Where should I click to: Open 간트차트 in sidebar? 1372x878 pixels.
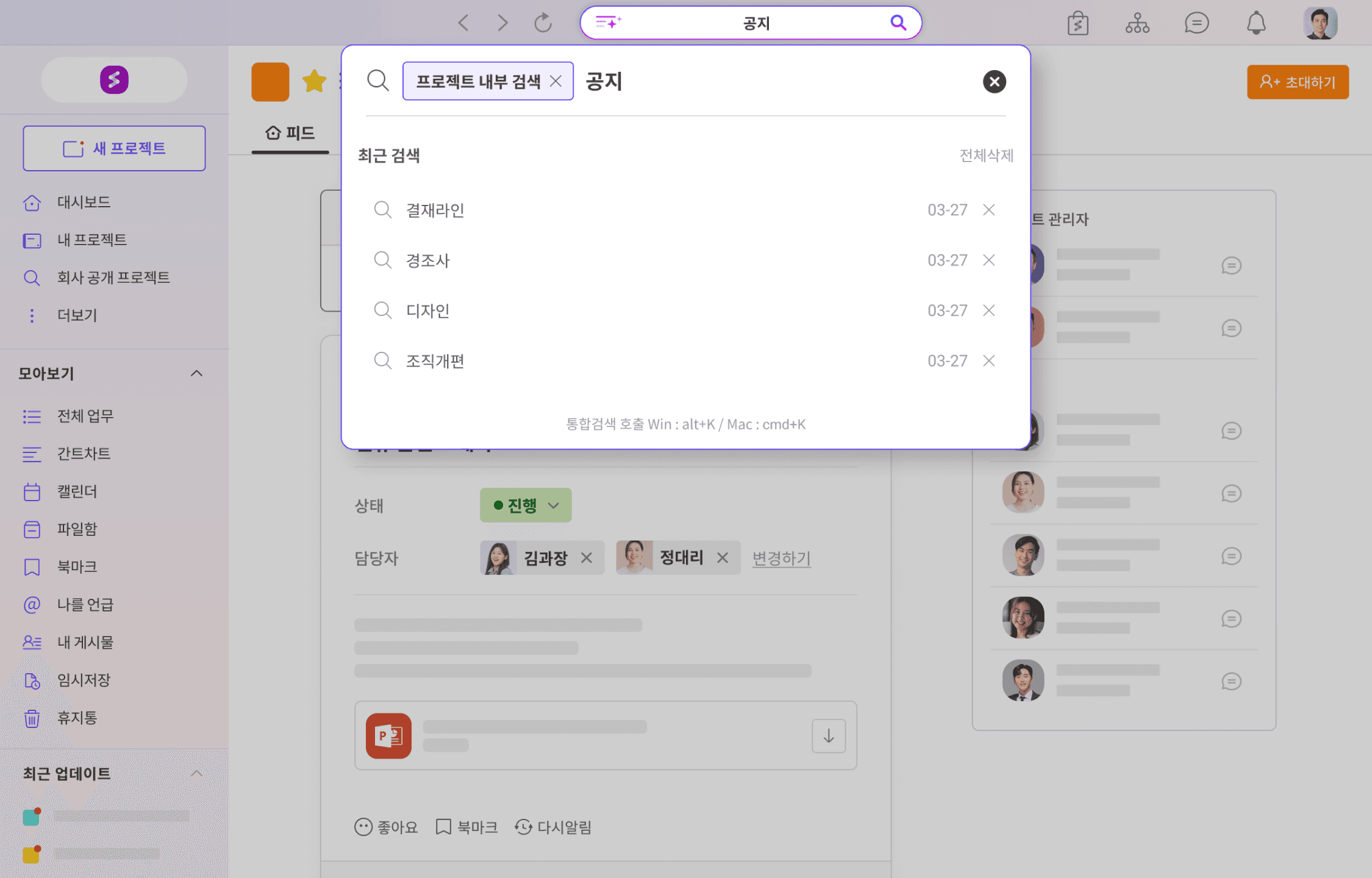tap(84, 454)
